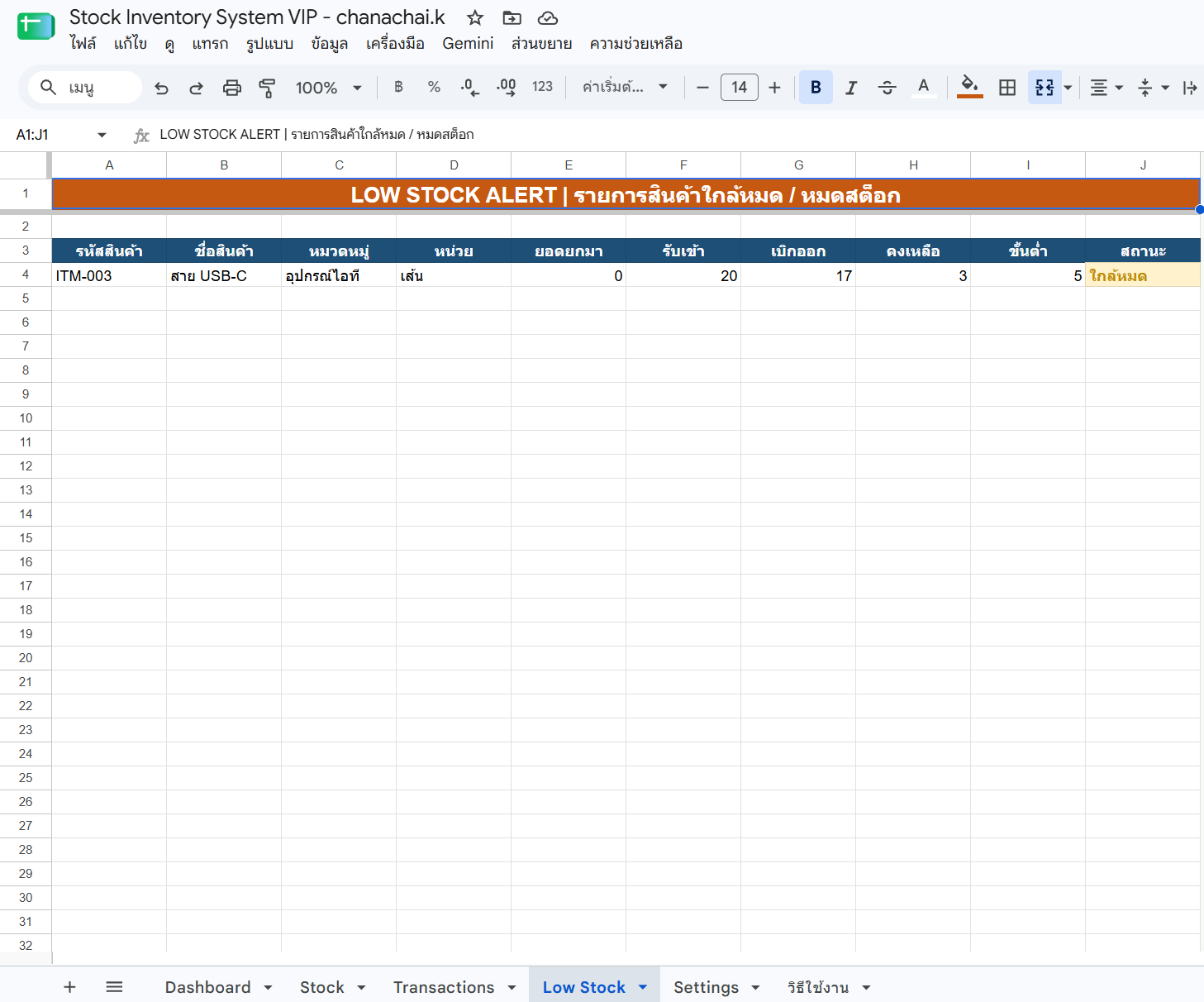Apply percent format icon
The image size is (1204, 1002).
pos(434,87)
